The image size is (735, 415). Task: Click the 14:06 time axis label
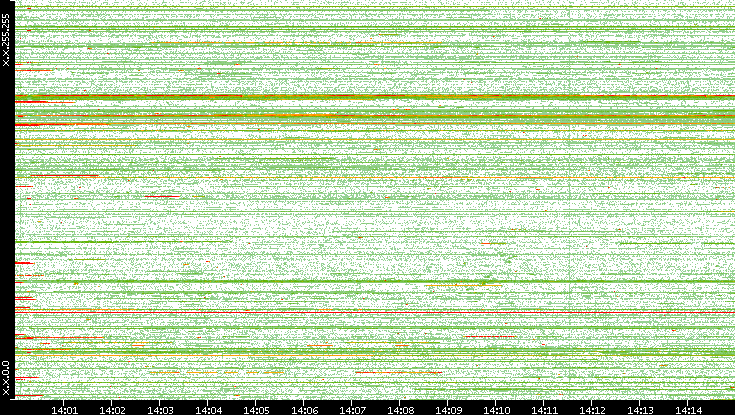point(304,410)
